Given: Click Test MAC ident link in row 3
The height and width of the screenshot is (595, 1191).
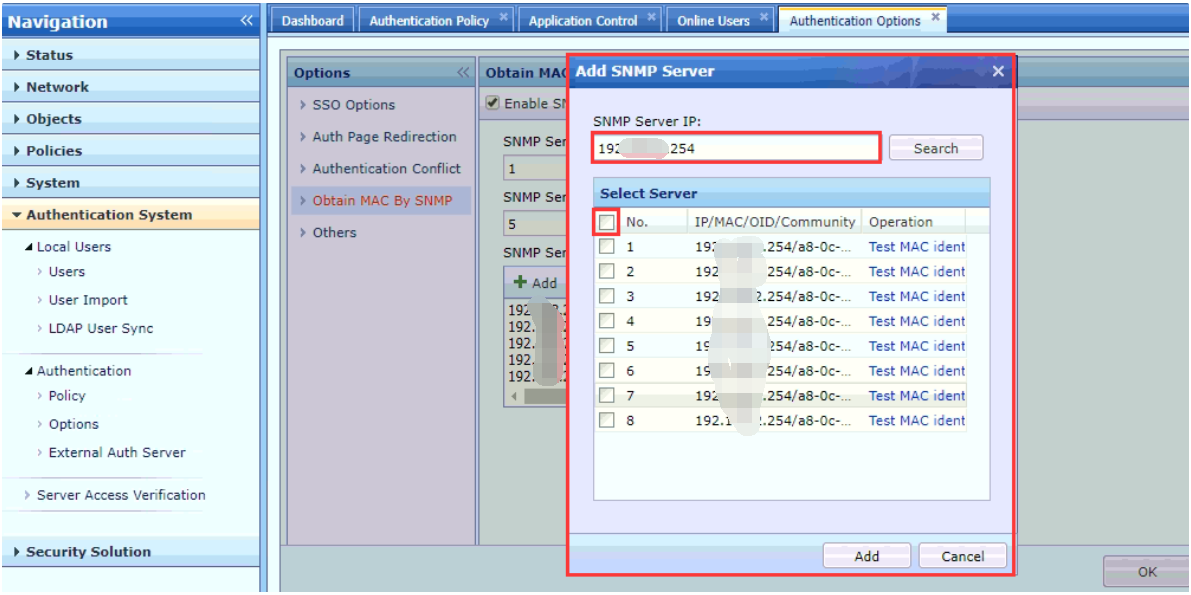Looking at the screenshot, I should tap(916, 296).
